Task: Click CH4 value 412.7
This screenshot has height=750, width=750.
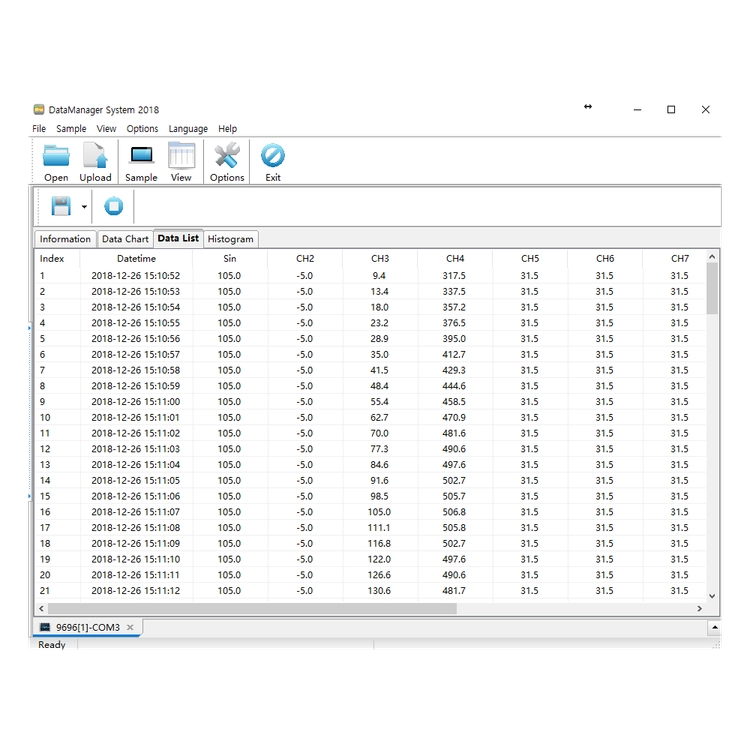Action: point(454,354)
